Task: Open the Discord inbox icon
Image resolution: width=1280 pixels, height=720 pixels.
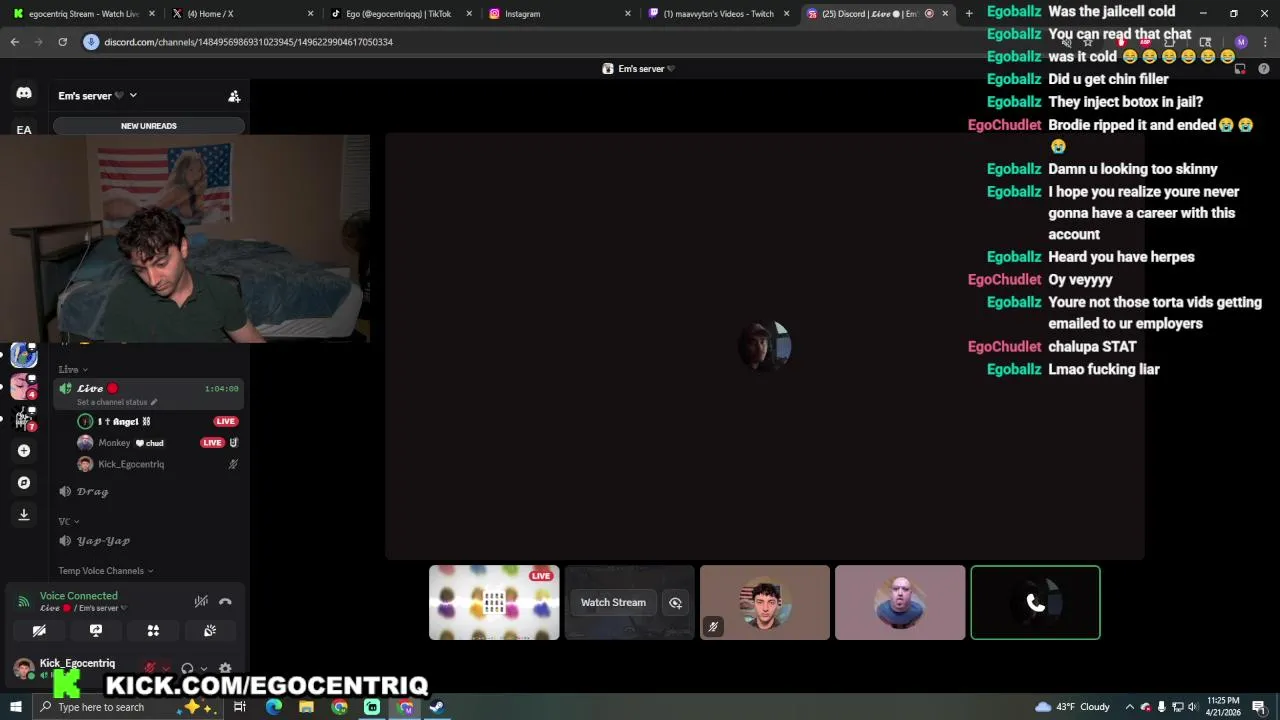Action: click(1241, 69)
